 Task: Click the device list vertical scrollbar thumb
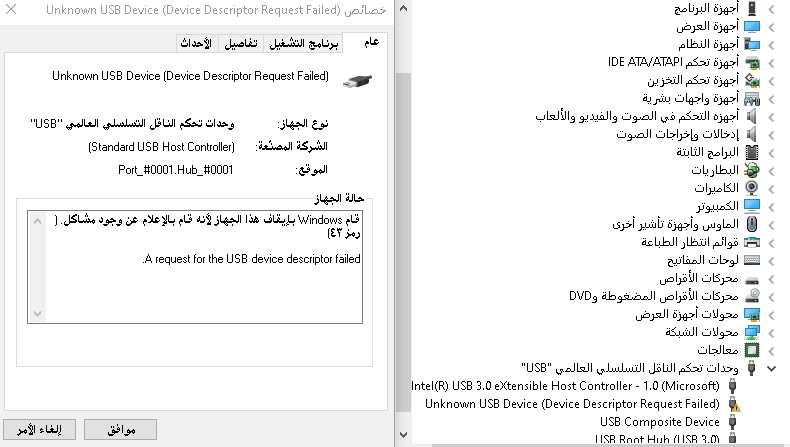point(403,243)
